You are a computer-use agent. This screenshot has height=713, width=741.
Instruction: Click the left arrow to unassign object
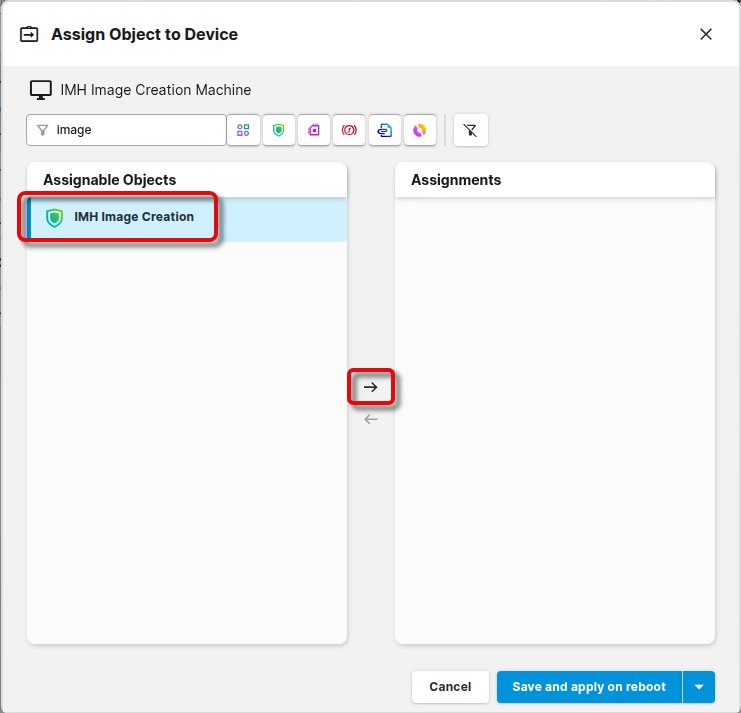pyautogui.click(x=371, y=419)
